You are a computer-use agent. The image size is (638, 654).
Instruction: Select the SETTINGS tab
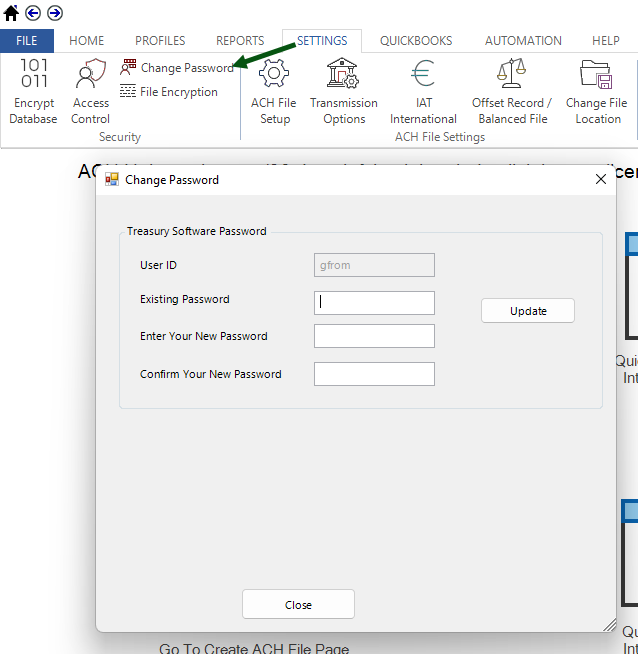(322, 41)
